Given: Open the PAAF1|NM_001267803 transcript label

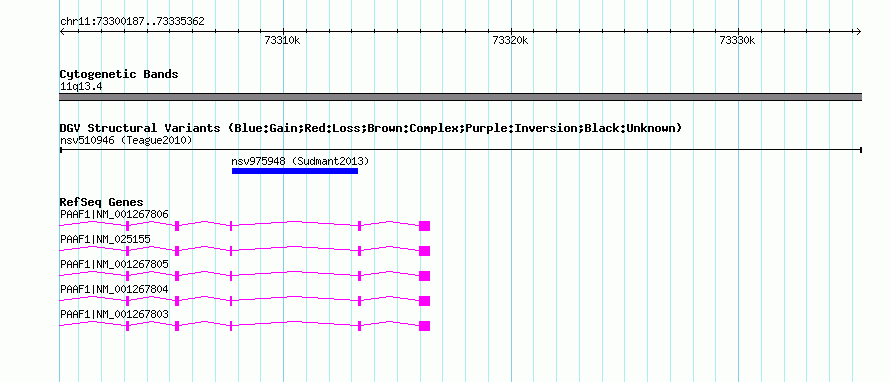Looking at the screenshot, I should coord(114,314).
